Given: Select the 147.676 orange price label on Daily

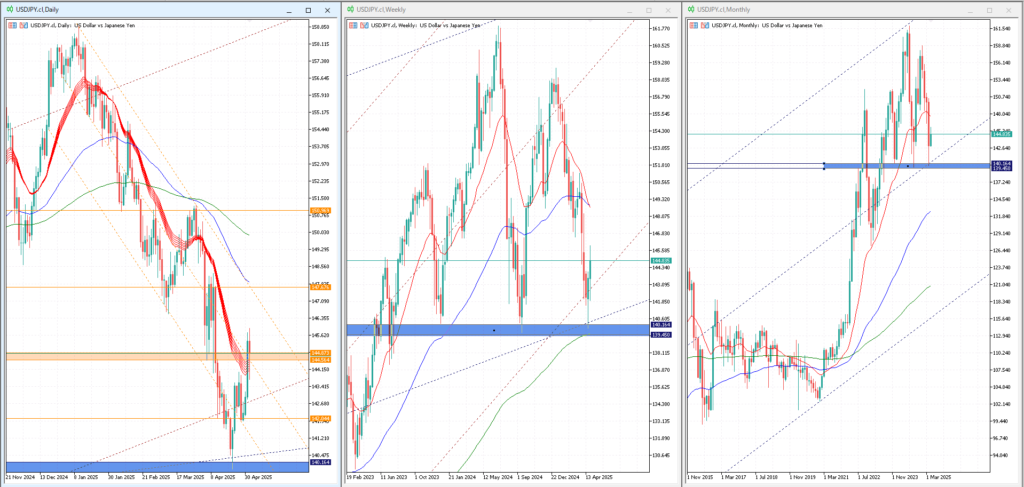Looking at the screenshot, I should click(x=321, y=287).
